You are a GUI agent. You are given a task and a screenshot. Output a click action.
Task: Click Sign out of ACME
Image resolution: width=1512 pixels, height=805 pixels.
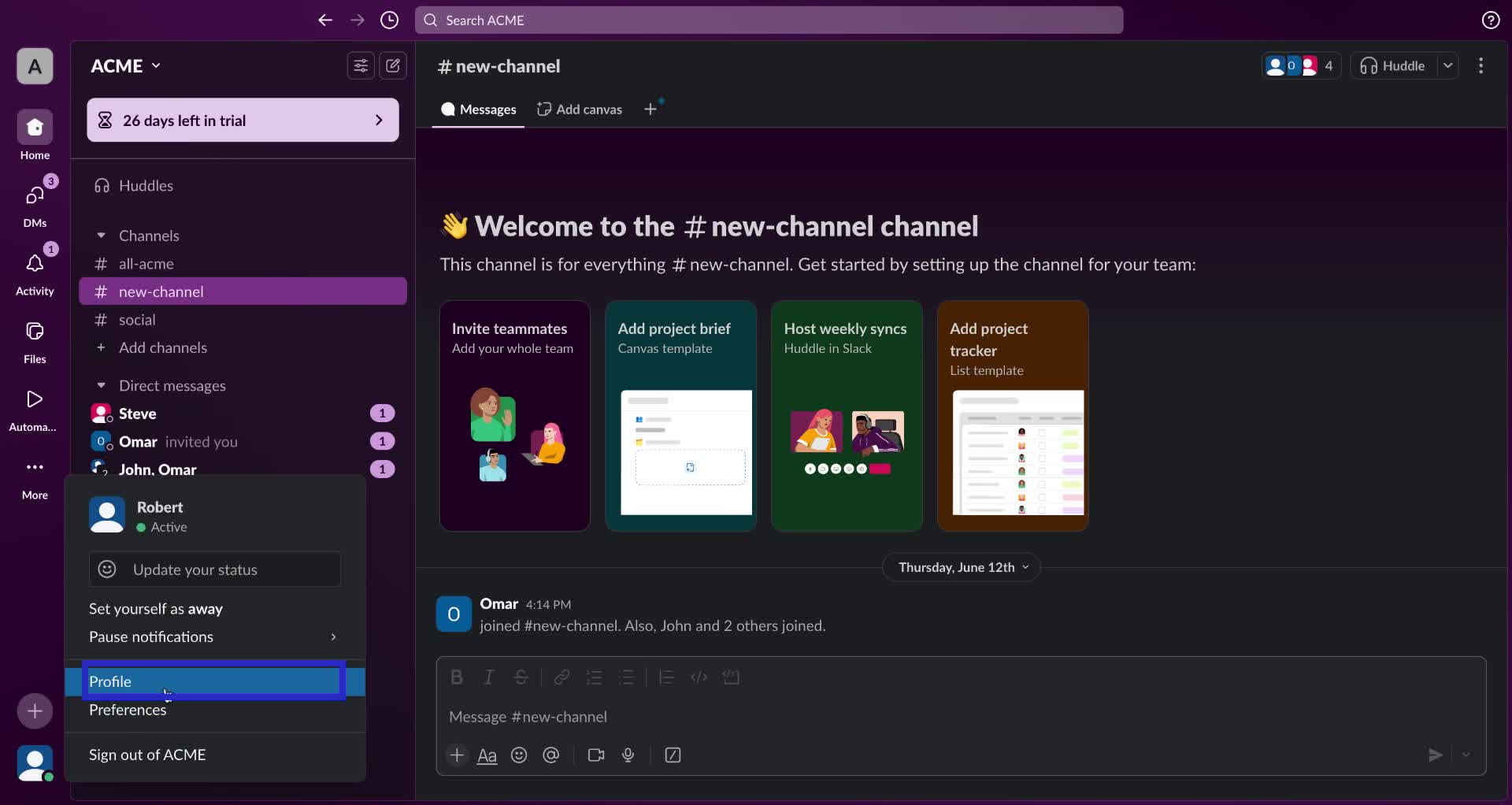tap(147, 755)
